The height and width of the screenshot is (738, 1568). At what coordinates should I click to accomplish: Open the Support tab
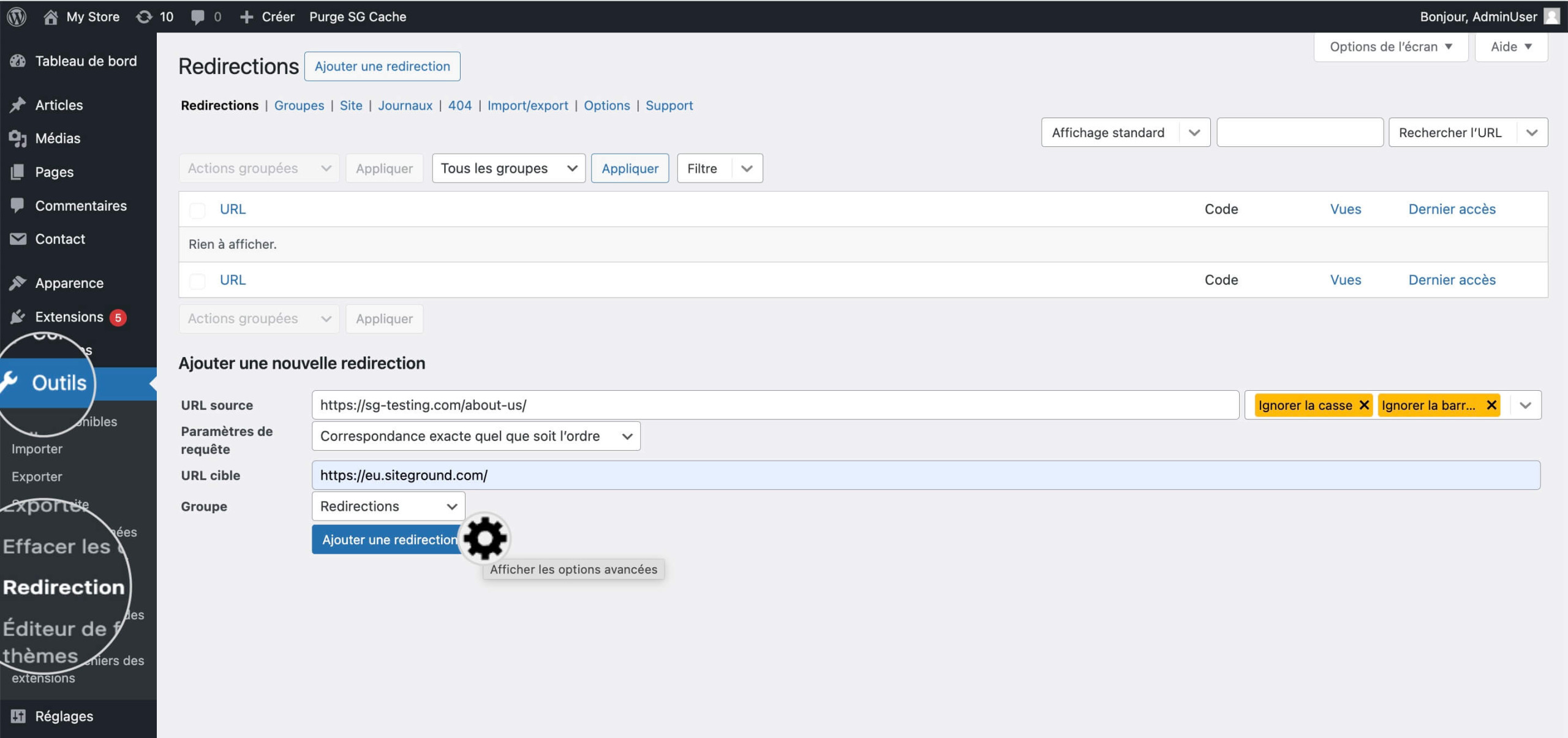coord(669,105)
